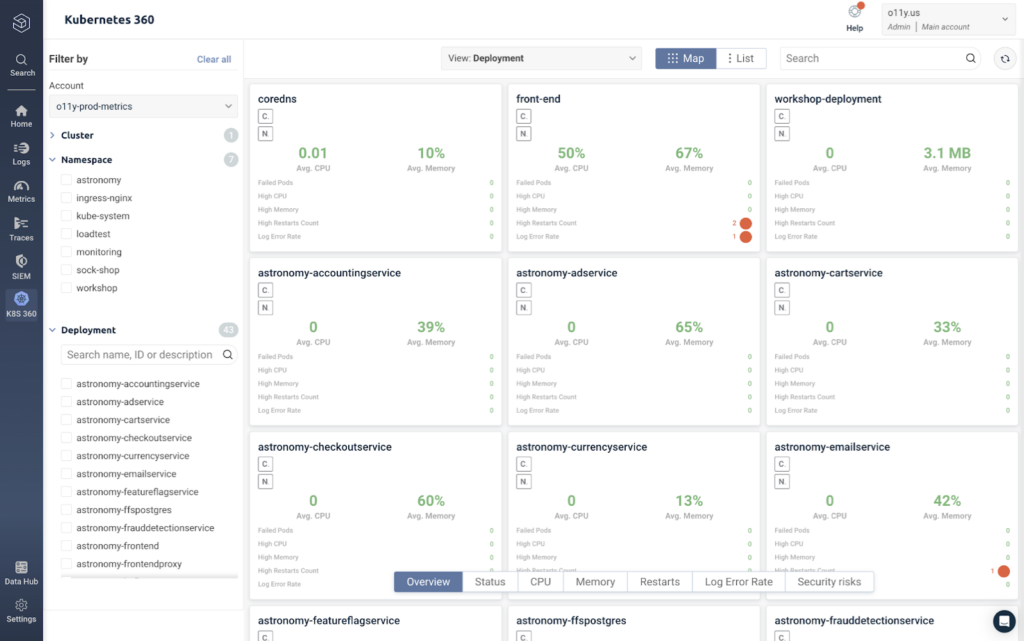Screen dimensions: 1024x641
Task: Click front-end High Restarts Count red dot
Action: click(x=745, y=223)
